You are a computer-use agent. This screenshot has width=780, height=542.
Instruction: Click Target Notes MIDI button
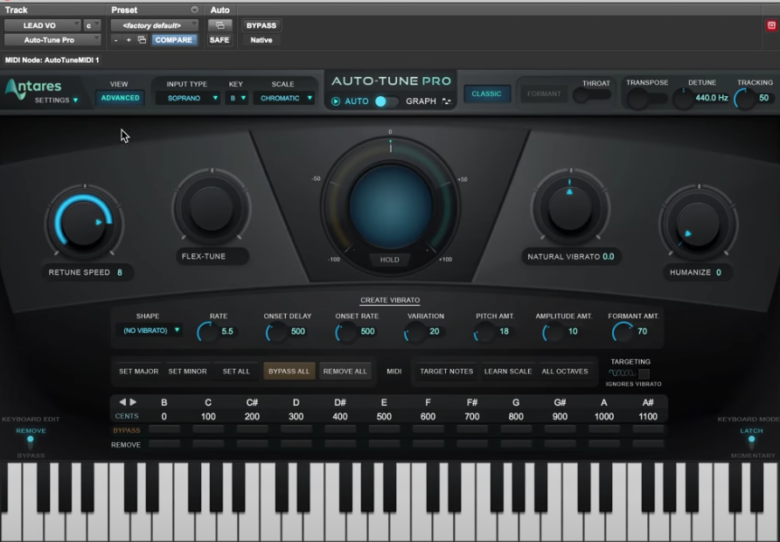pos(446,371)
